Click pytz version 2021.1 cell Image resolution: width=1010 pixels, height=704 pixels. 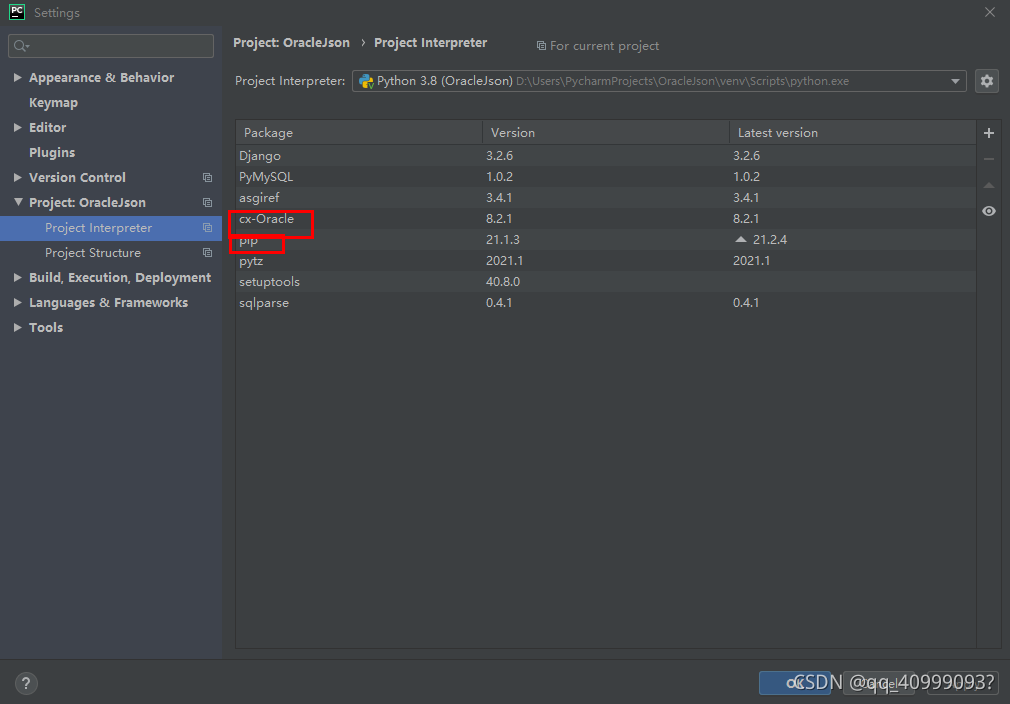click(504, 261)
